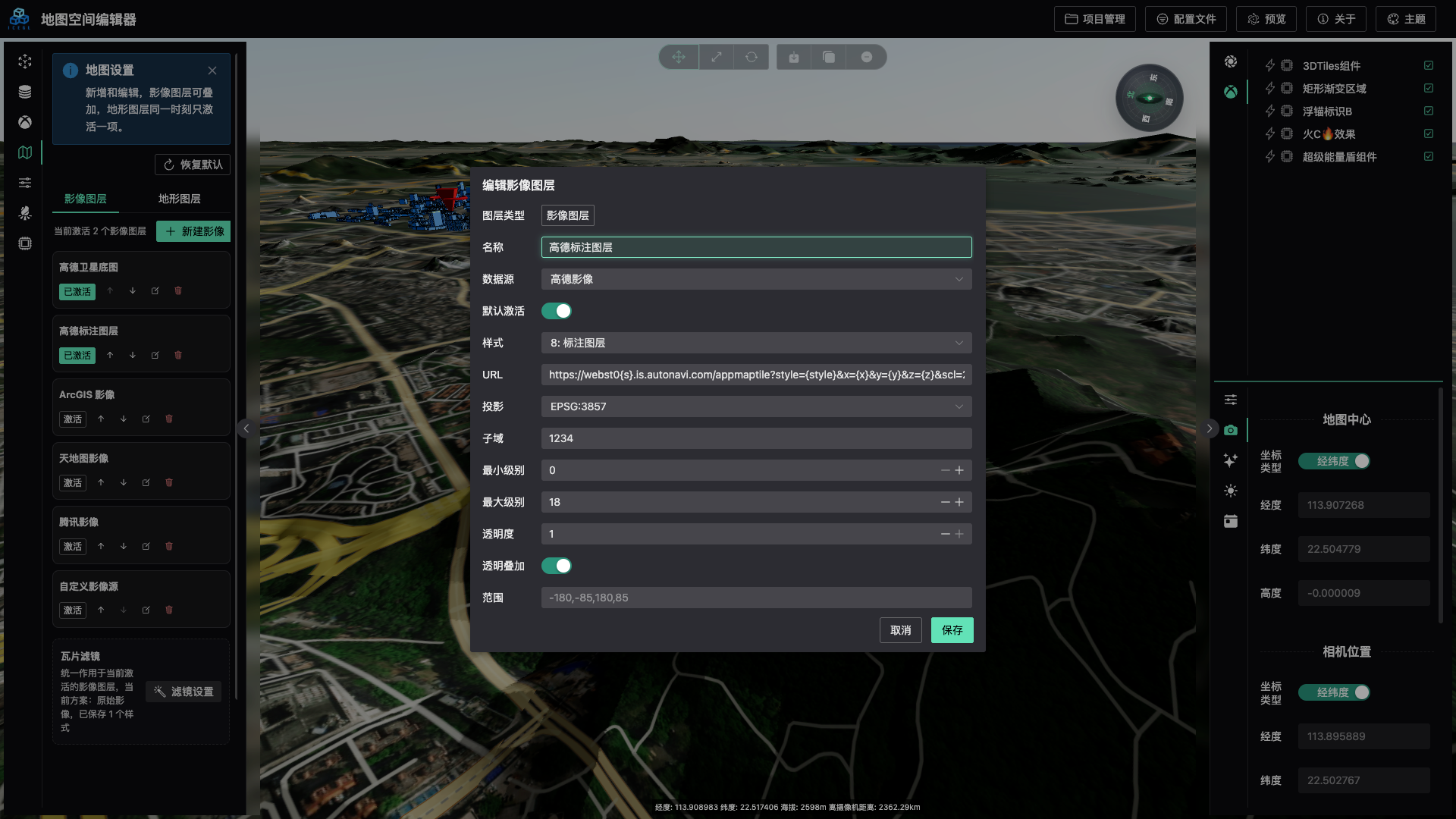Uncheck the 3DTiles组件 checkbox

pyautogui.click(x=1429, y=66)
